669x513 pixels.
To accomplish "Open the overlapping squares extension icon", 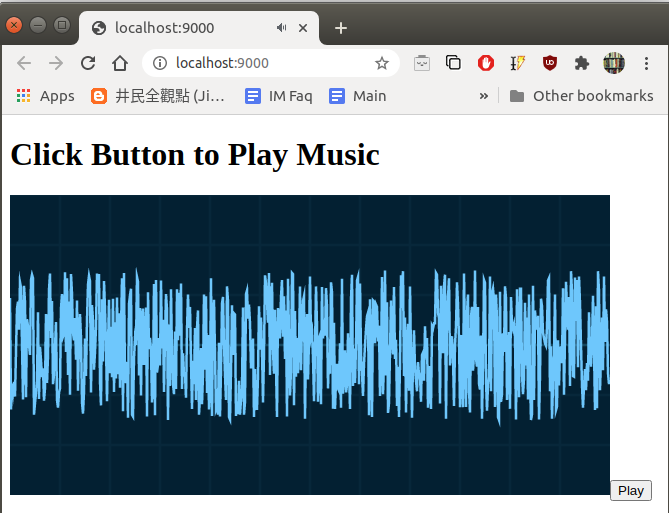I will click(x=453, y=63).
